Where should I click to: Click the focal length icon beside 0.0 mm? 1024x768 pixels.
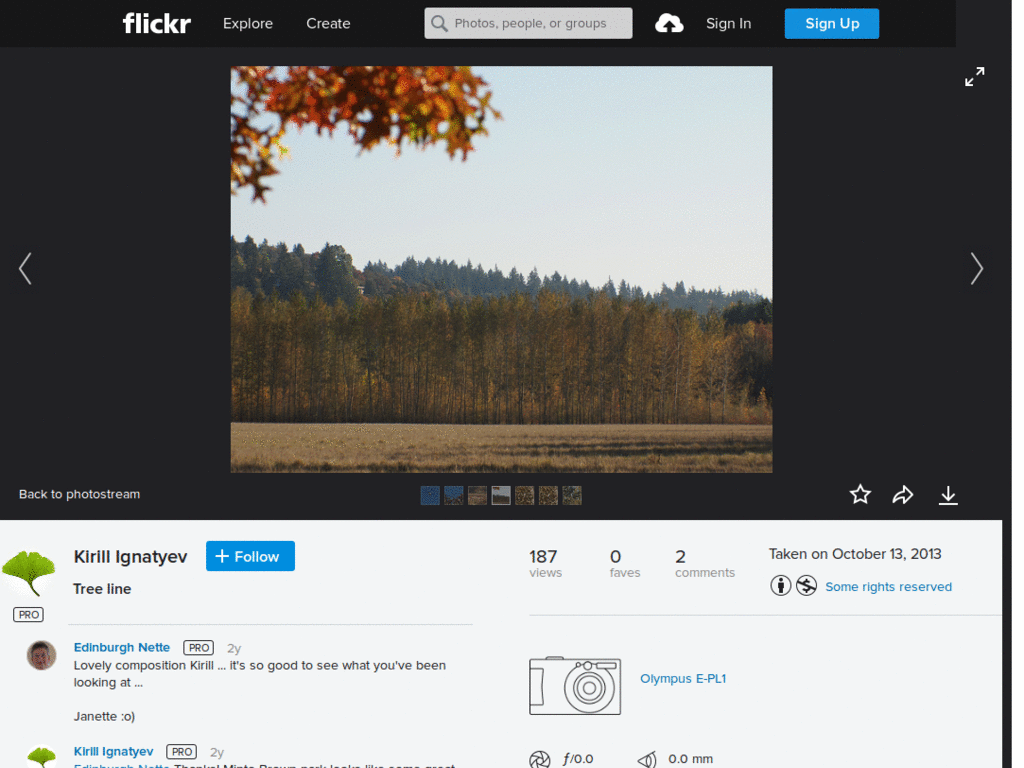coord(647,759)
